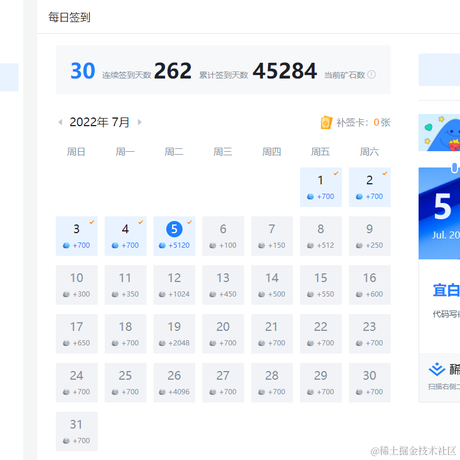
Task: Select day 19 with +2048 reward
Action: click(x=174, y=334)
